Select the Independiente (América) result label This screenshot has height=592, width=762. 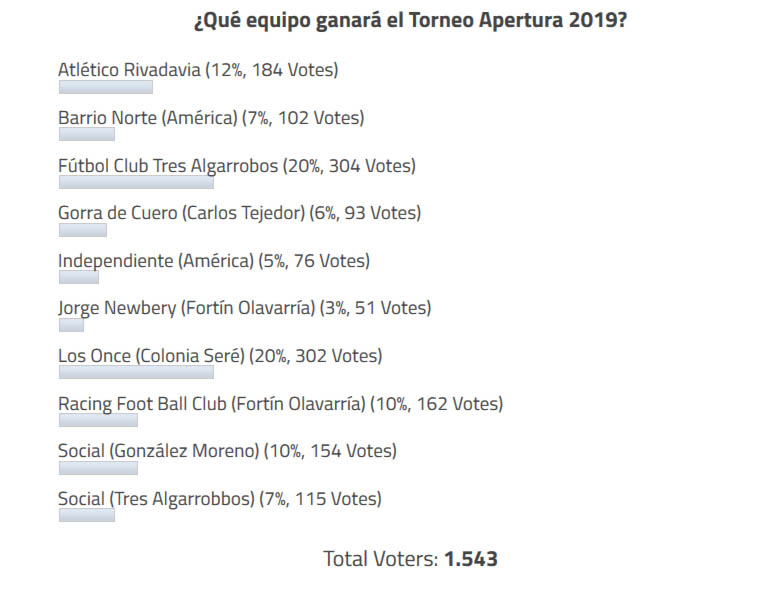click(x=214, y=261)
